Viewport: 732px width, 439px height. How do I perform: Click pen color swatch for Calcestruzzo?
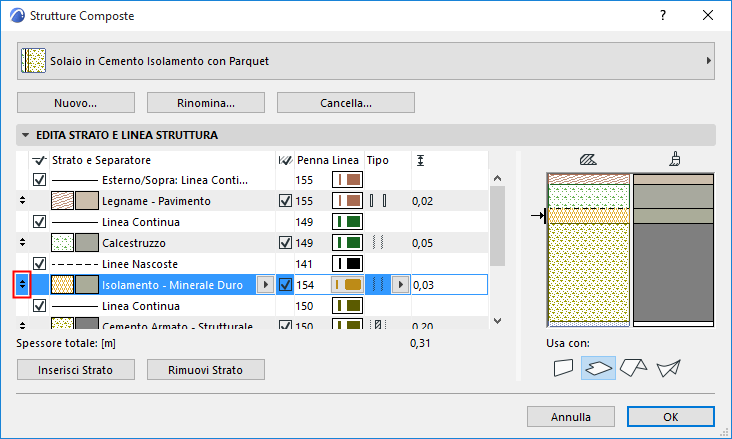[x=347, y=242]
